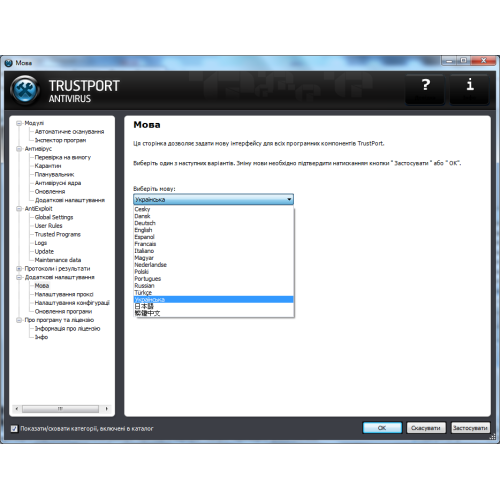Click the TrustPort tools logo icon

click(25, 90)
